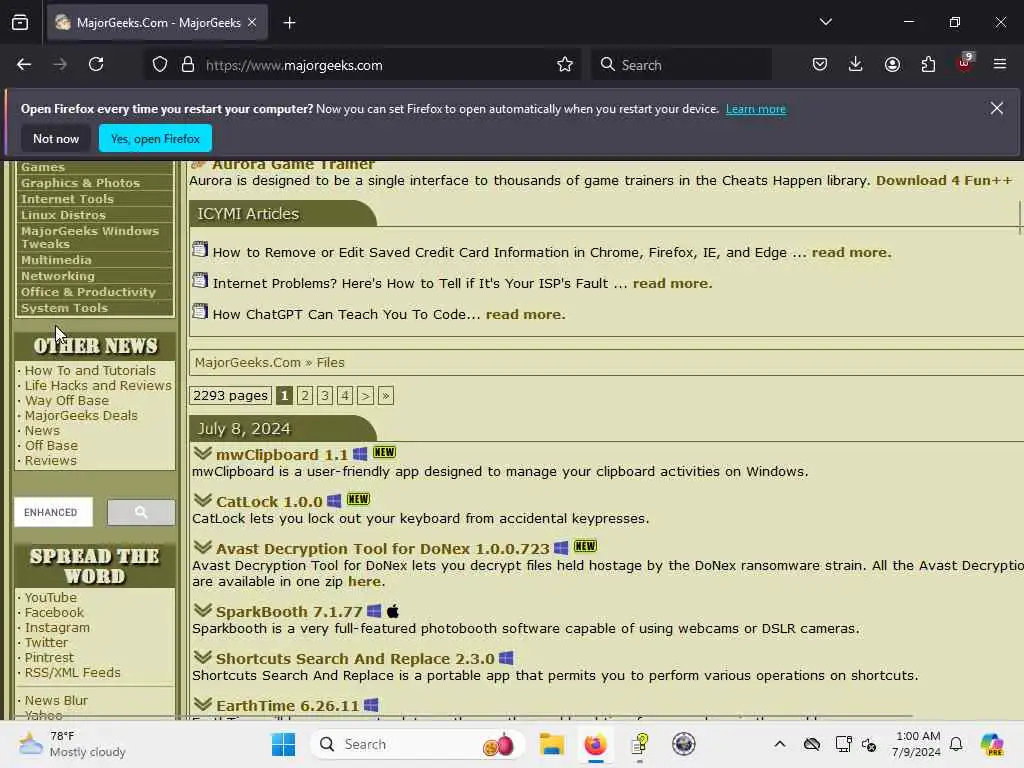This screenshot has height=768, width=1024.
Task: Reload the MajorGeeks page
Action: tap(96, 64)
